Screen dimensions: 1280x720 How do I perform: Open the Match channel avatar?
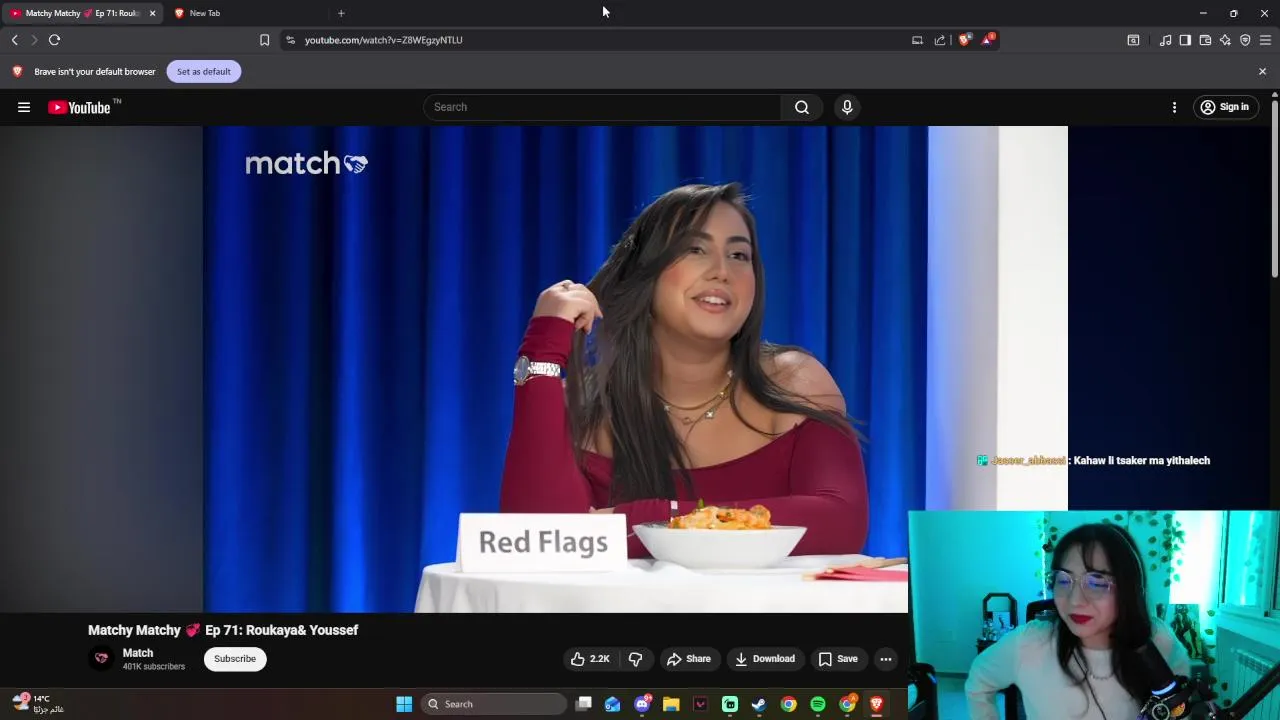101,658
